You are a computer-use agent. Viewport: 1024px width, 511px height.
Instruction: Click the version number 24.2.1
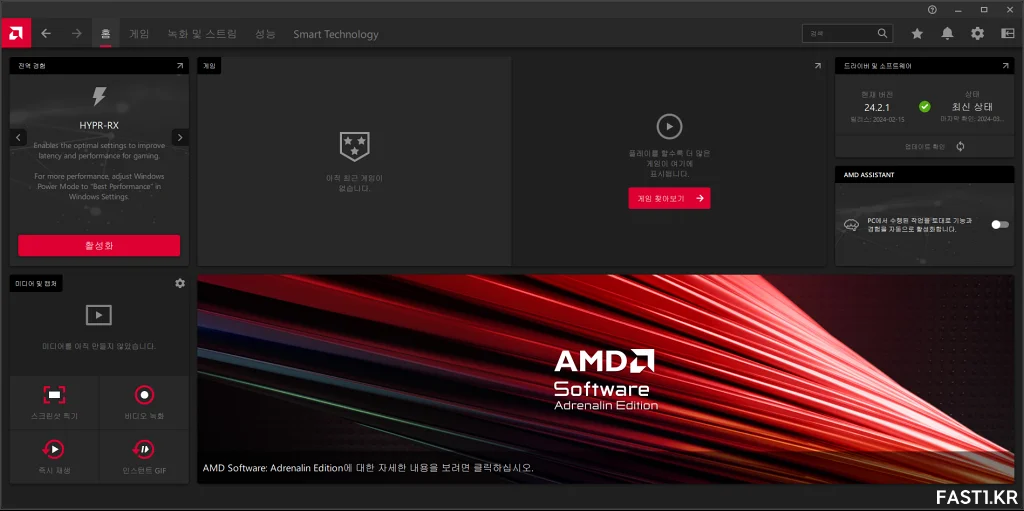coord(877,107)
